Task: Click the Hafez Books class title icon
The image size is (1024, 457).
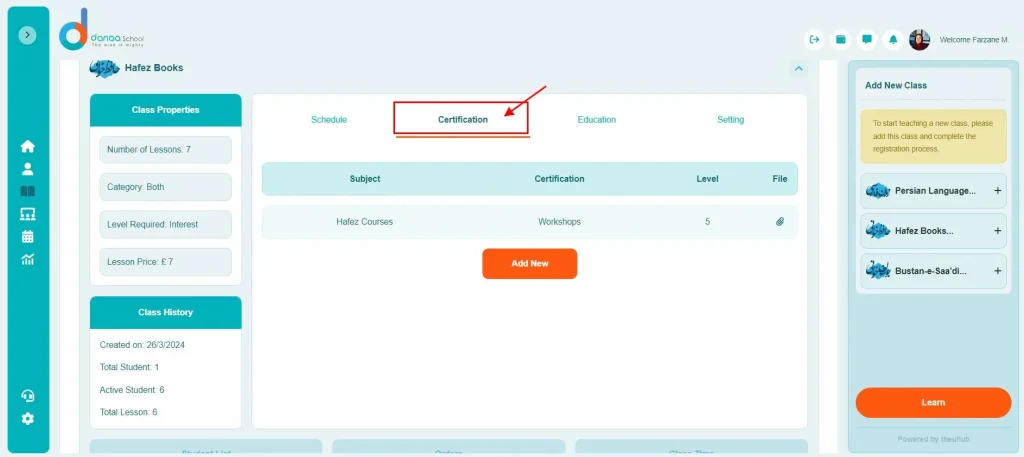Action: pyautogui.click(x=104, y=67)
